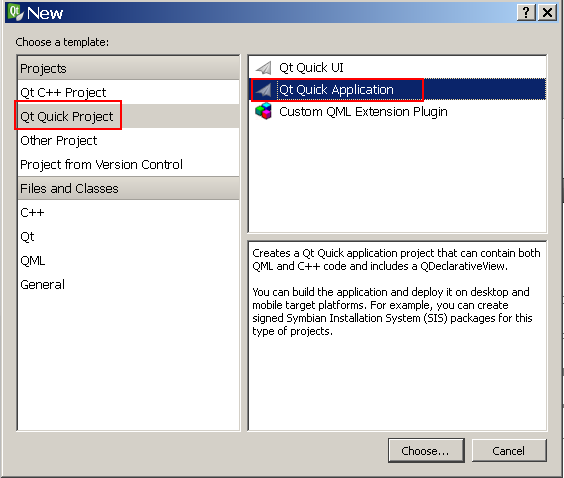Click the template description text area

click(397, 336)
